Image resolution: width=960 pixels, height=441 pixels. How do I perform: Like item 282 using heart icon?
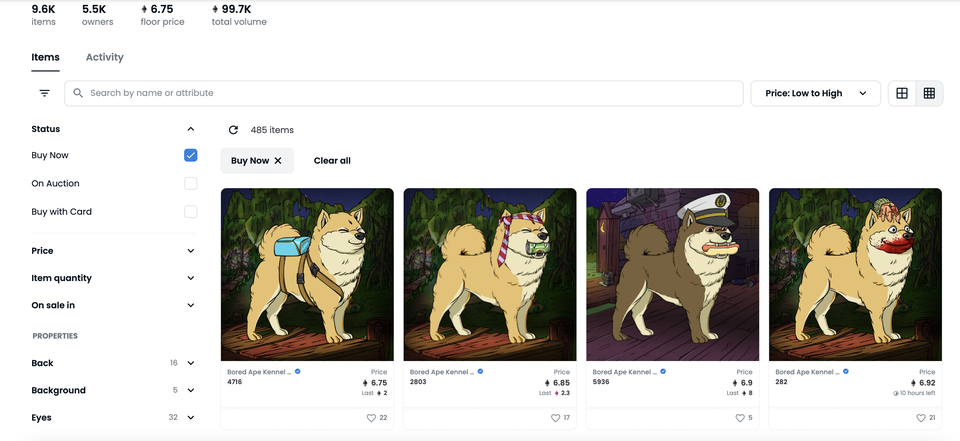tap(920, 418)
